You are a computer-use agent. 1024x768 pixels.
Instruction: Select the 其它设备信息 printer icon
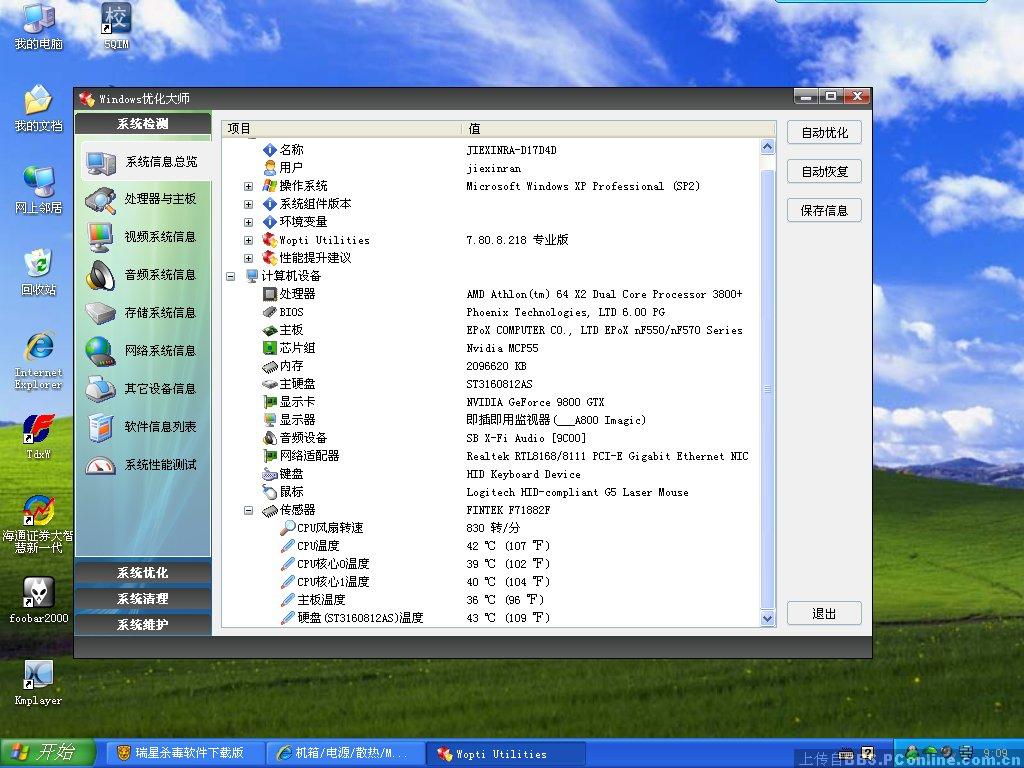[101, 389]
